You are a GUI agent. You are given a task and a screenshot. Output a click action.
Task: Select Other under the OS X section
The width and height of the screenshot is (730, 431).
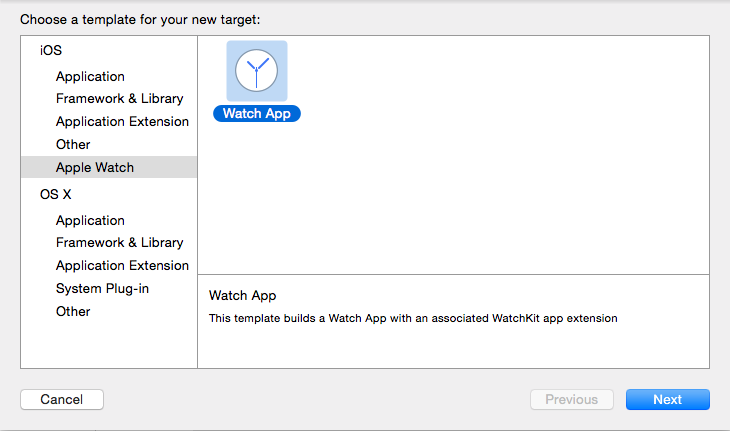click(x=73, y=312)
